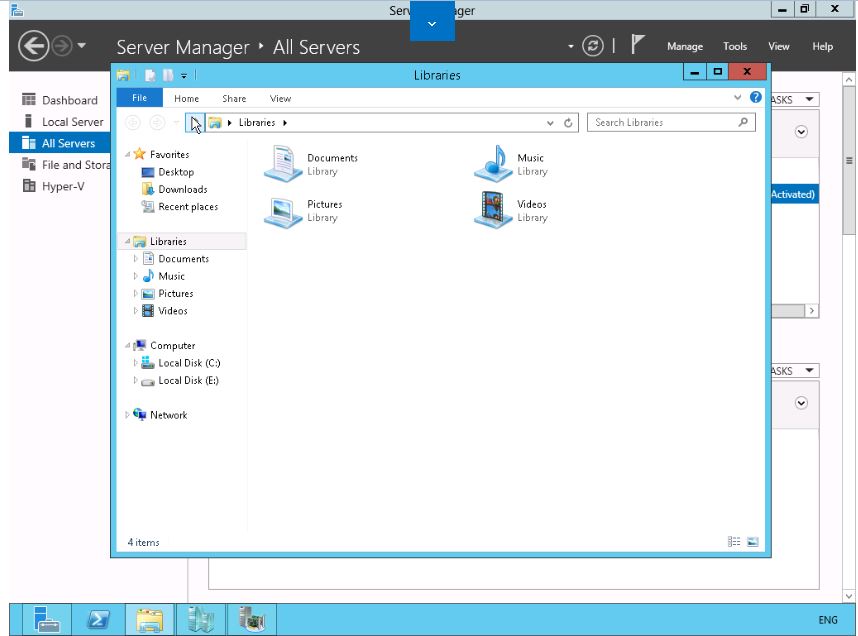Select Local Disk (C:) in navigation pane
This screenshot has height=636, width=858.
[x=181, y=363]
